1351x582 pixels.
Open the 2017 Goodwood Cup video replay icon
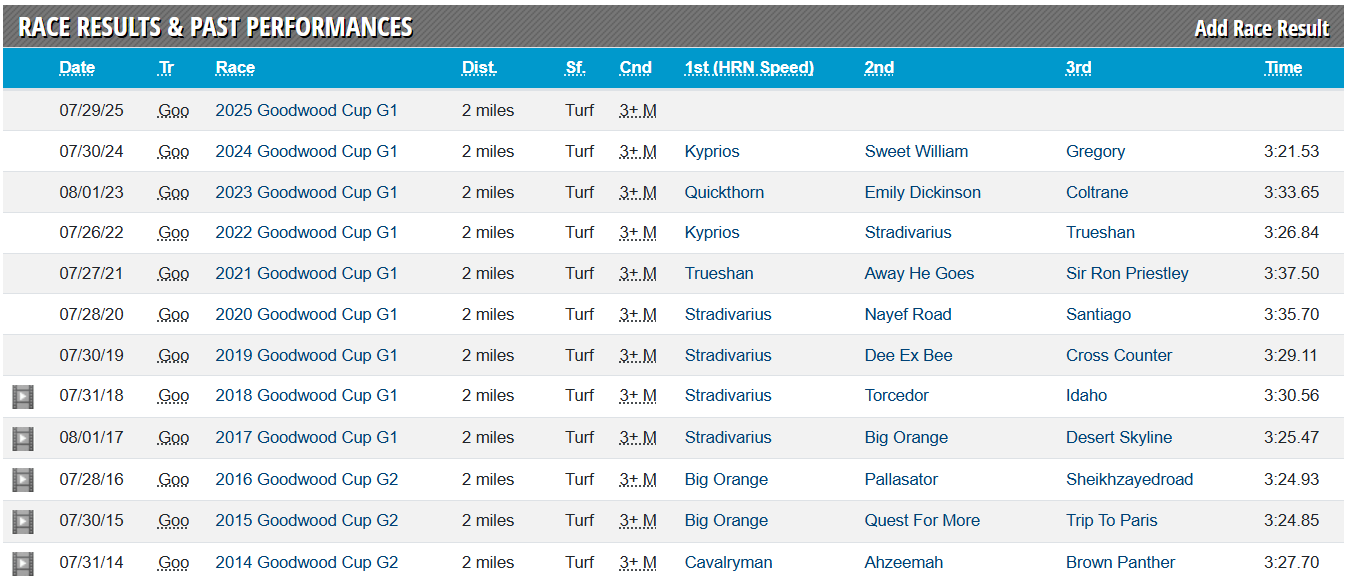click(22, 438)
